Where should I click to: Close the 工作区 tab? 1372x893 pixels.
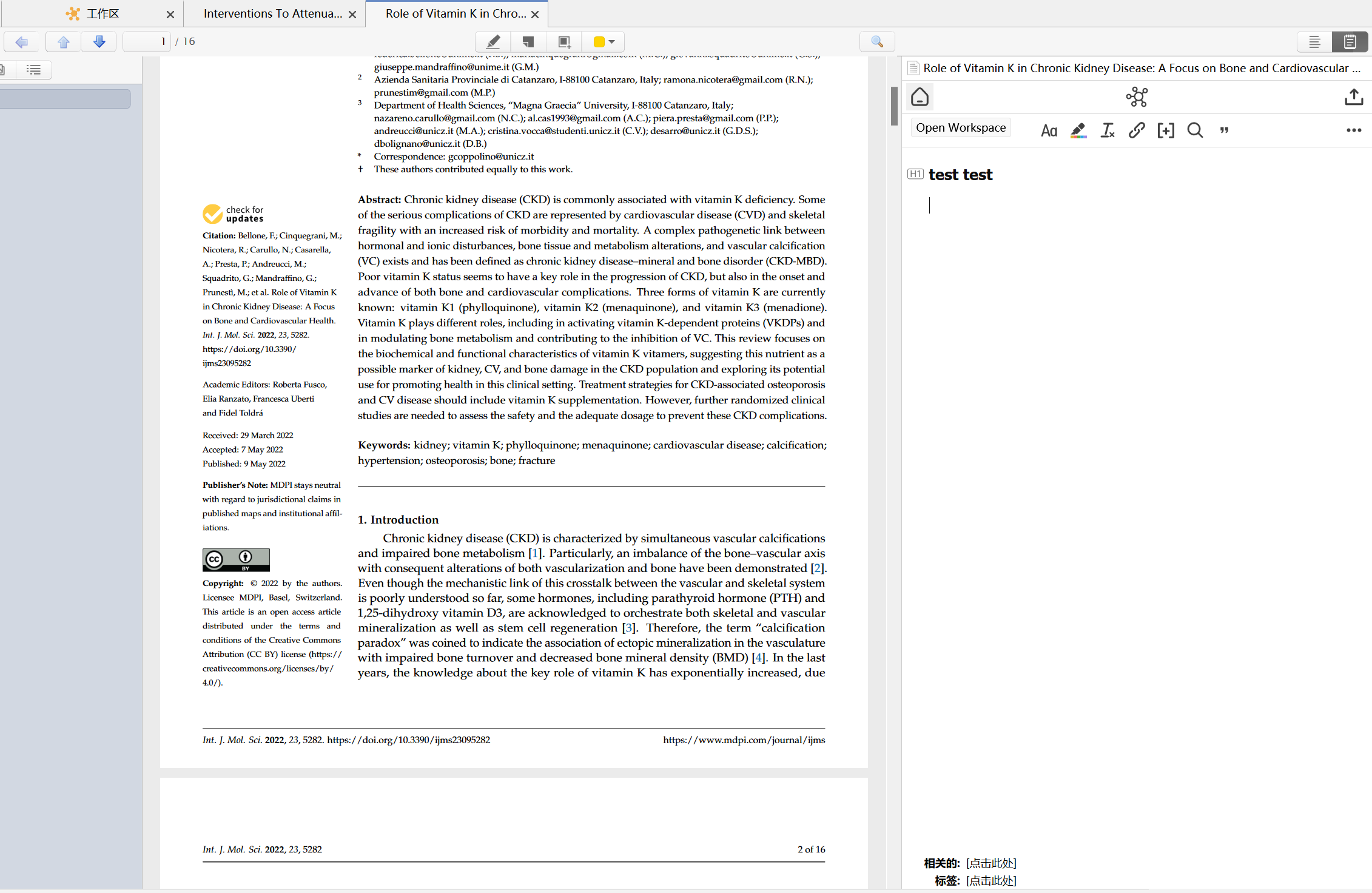(x=170, y=15)
